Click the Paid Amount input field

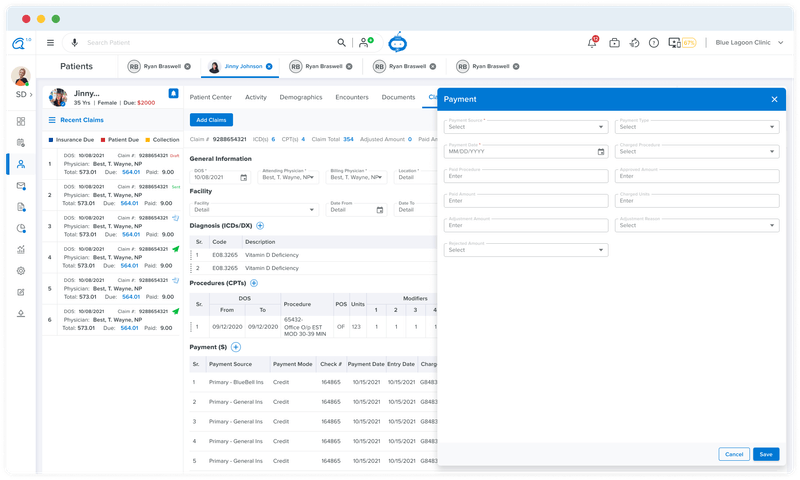tap(525, 201)
